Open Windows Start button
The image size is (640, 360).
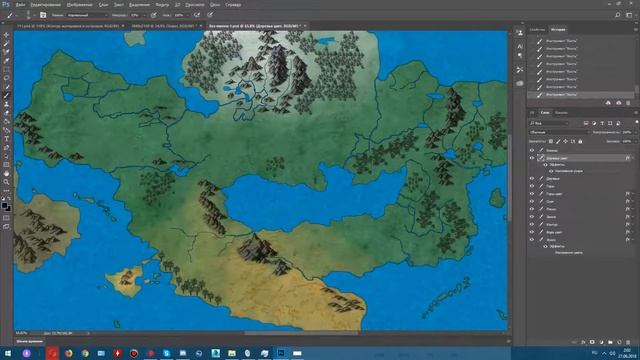click(x=7, y=353)
